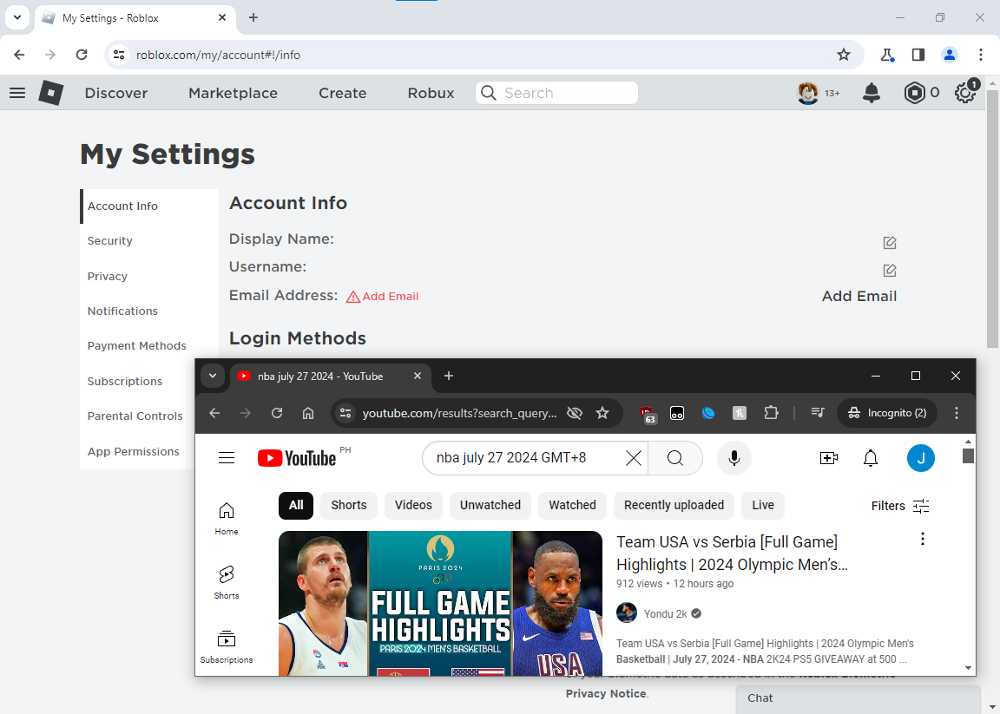Open the side panel in the Roblox window
Viewport: 1000px width, 714px height.
coord(918,55)
